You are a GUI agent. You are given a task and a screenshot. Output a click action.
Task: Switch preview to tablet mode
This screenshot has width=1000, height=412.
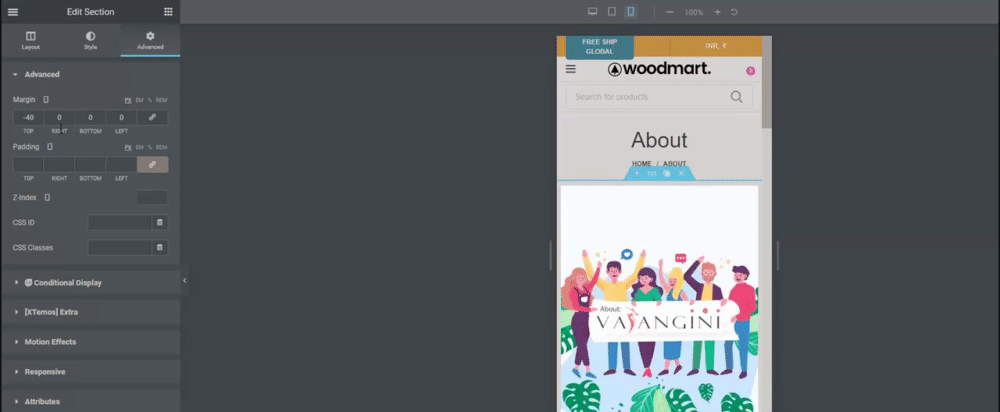(x=612, y=11)
